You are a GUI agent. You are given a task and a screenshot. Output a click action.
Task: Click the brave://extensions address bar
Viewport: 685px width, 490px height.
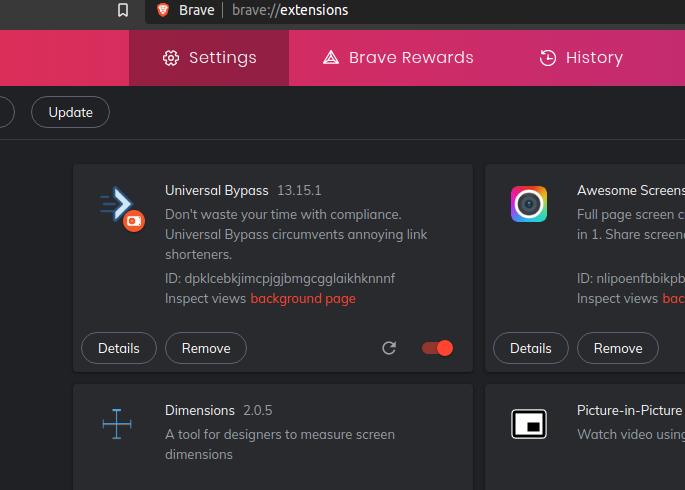coord(415,10)
